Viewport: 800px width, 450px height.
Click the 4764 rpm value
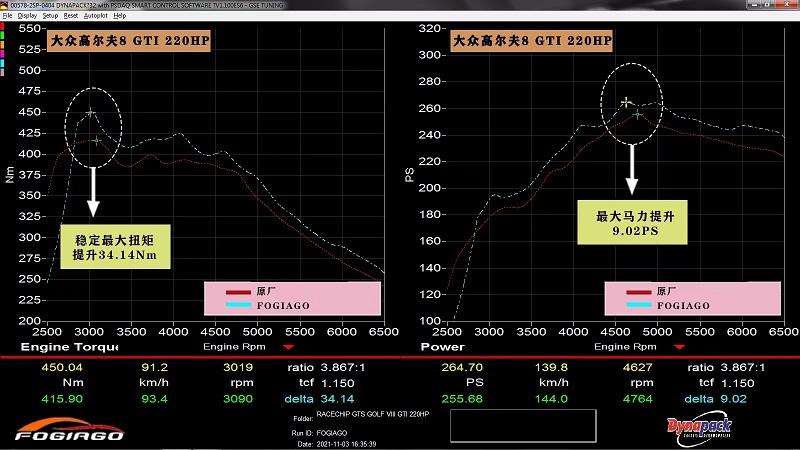[x=638, y=399]
